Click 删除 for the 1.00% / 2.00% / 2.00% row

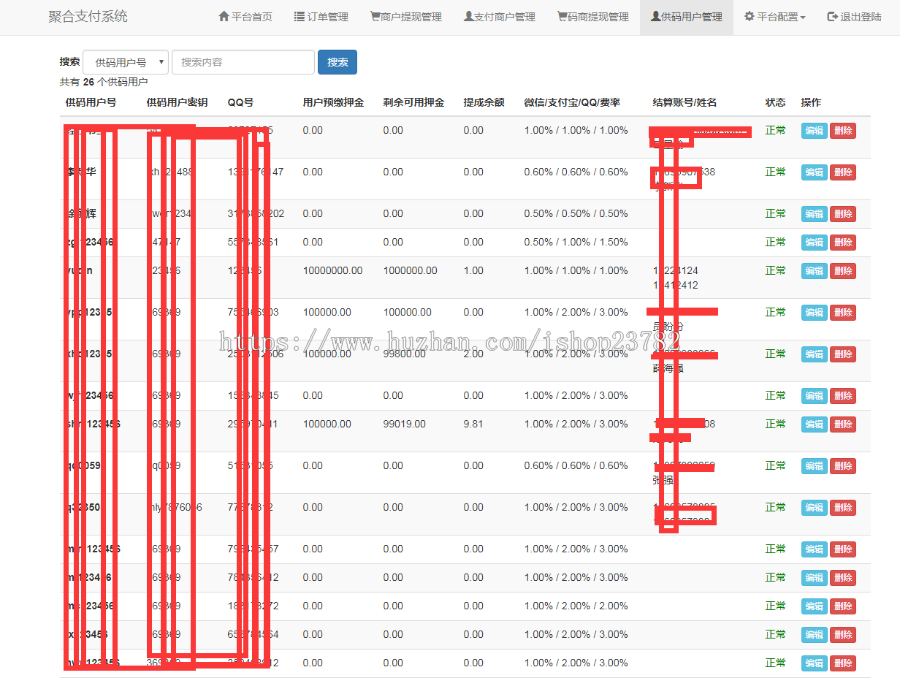pyautogui.click(x=843, y=606)
